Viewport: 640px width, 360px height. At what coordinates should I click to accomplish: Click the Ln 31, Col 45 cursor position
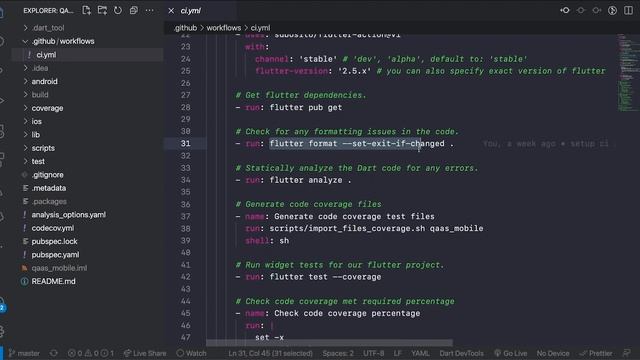(x=270, y=353)
